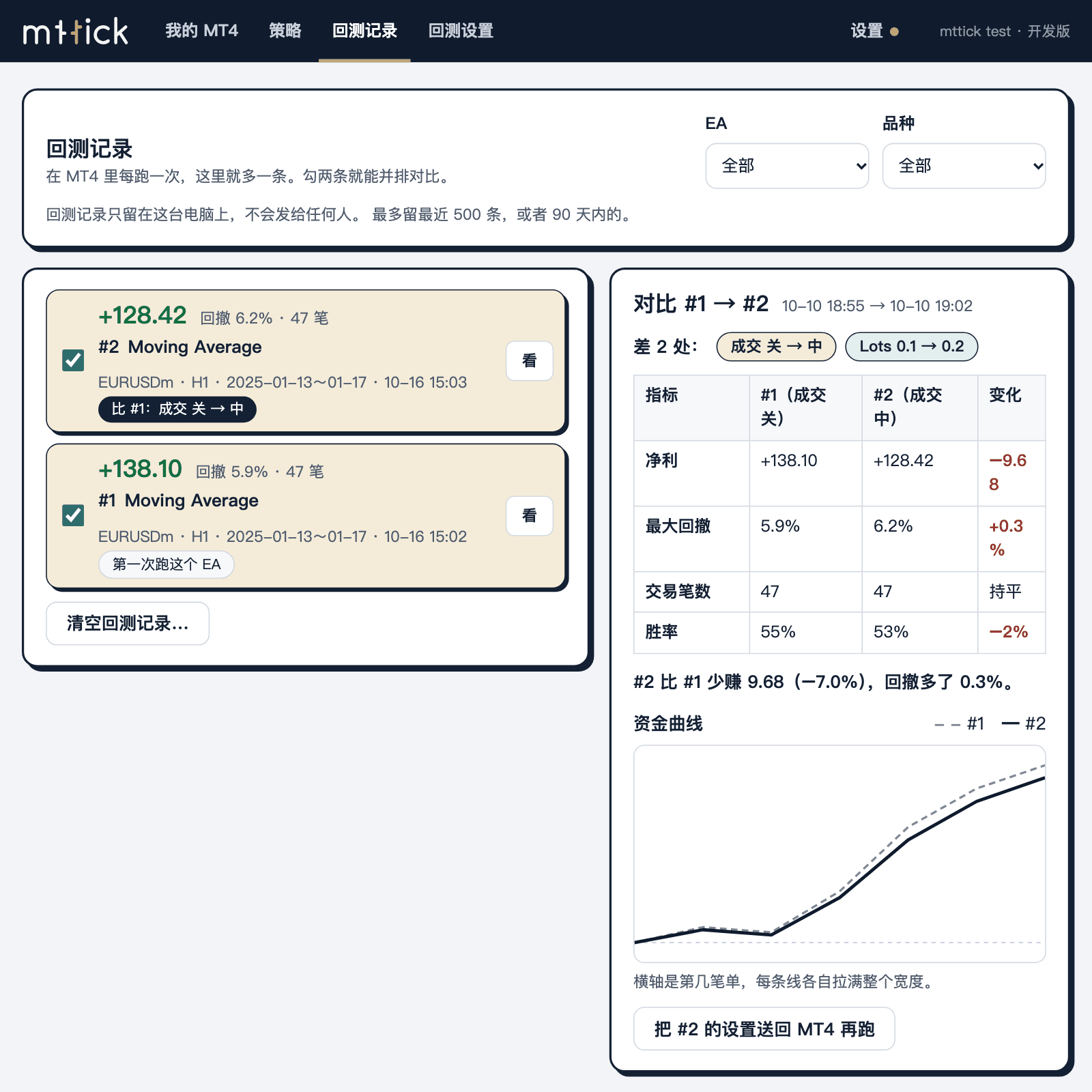Click the −2% change value

pyautogui.click(x=1009, y=632)
